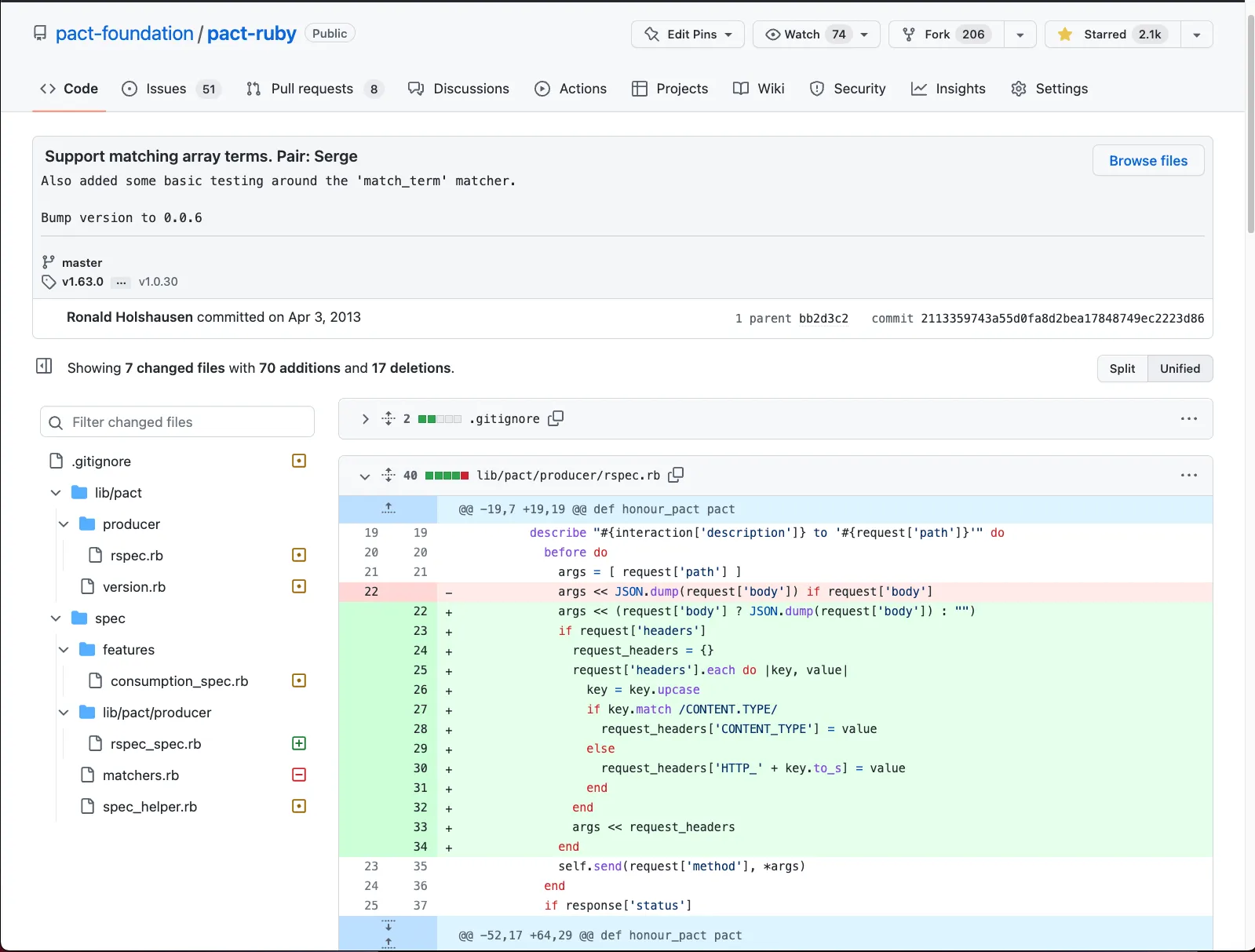The width and height of the screenshot is (1255, 952).
Task: Open the Fork options dropdown arrow
Action: [1020, 34]
